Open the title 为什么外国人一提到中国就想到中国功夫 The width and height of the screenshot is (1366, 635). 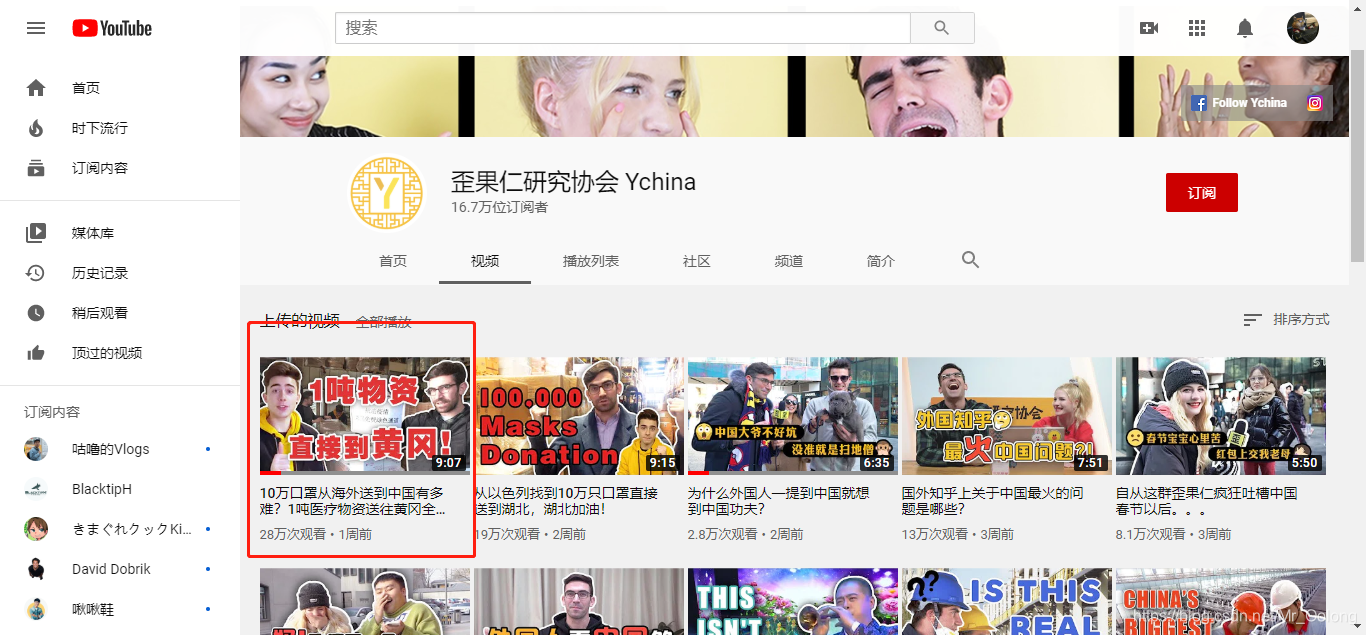779,501
